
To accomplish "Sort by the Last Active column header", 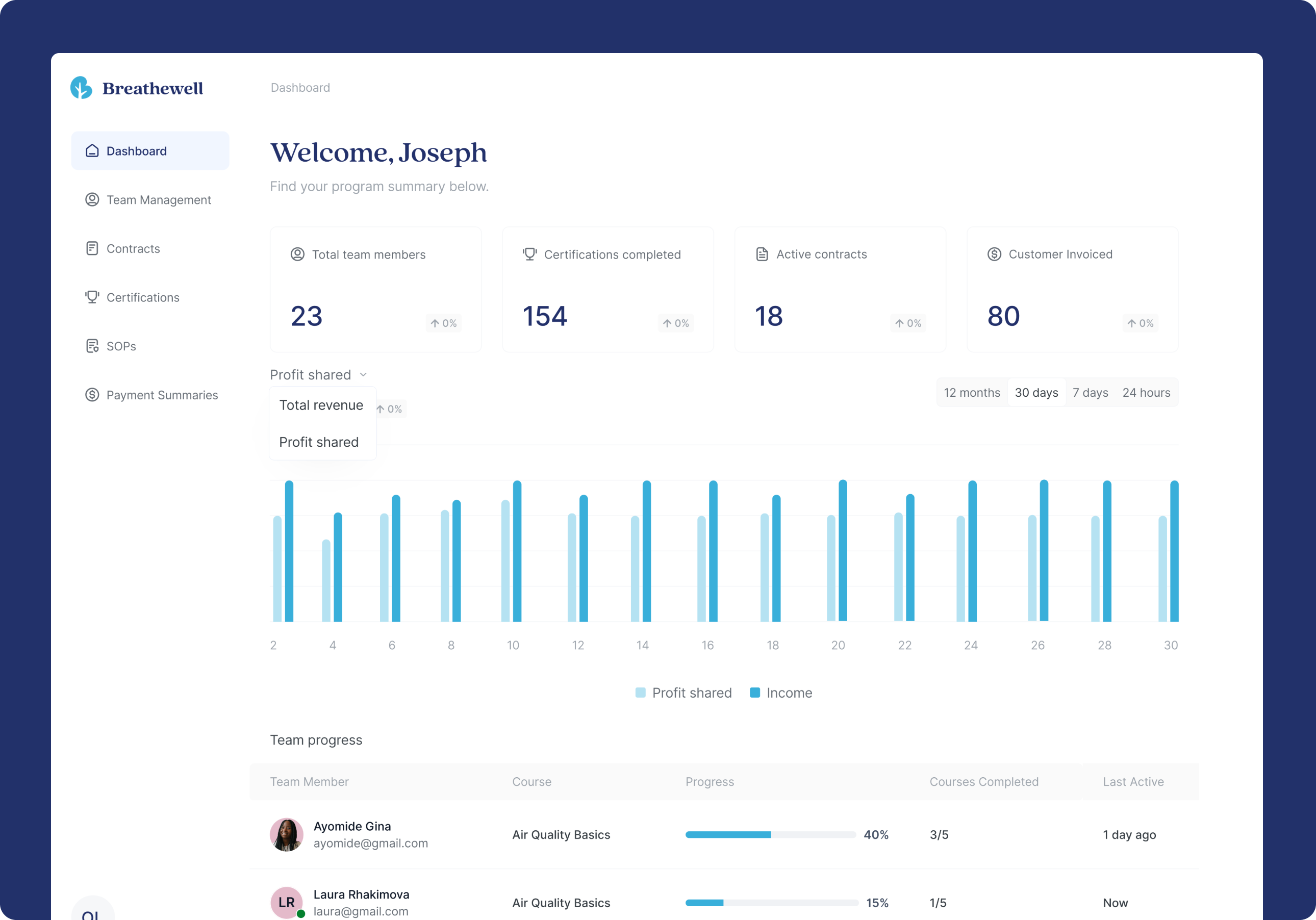I will pos(1133,781).
